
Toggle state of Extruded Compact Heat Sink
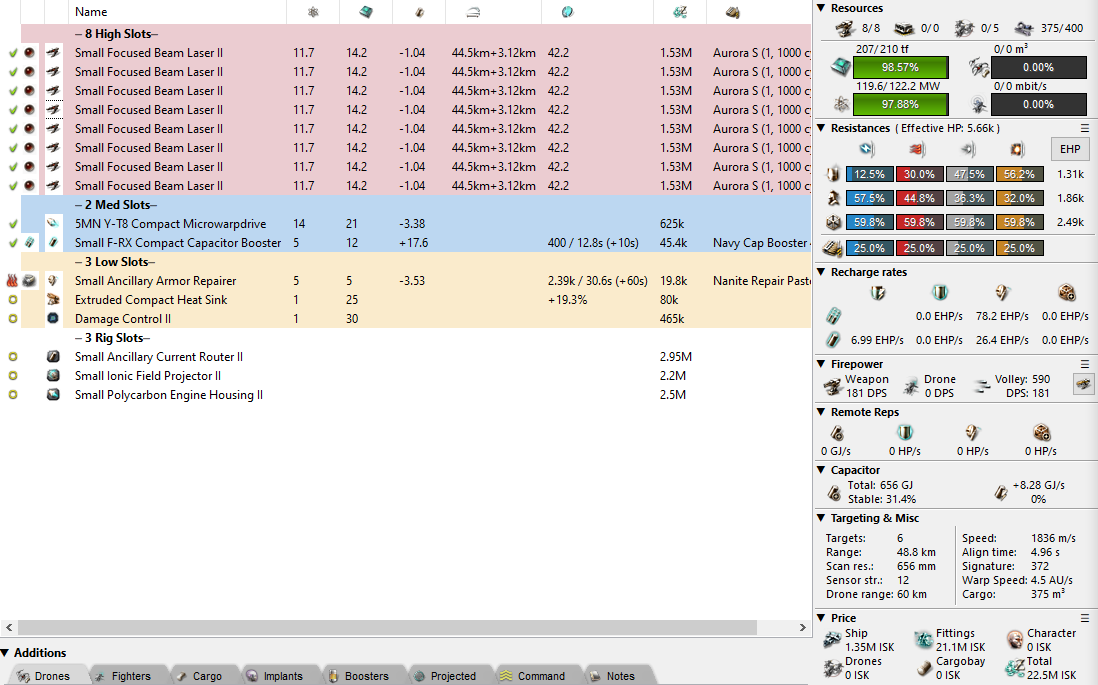coord(13,300)
